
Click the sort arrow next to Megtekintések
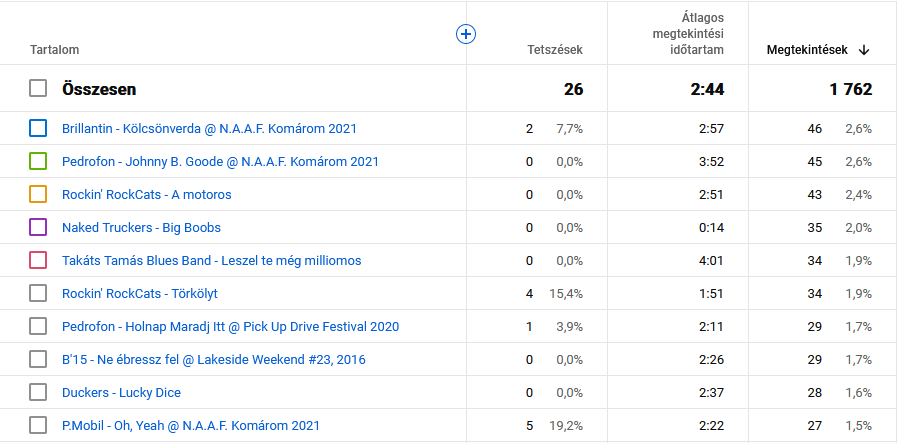tap(864, 50)
